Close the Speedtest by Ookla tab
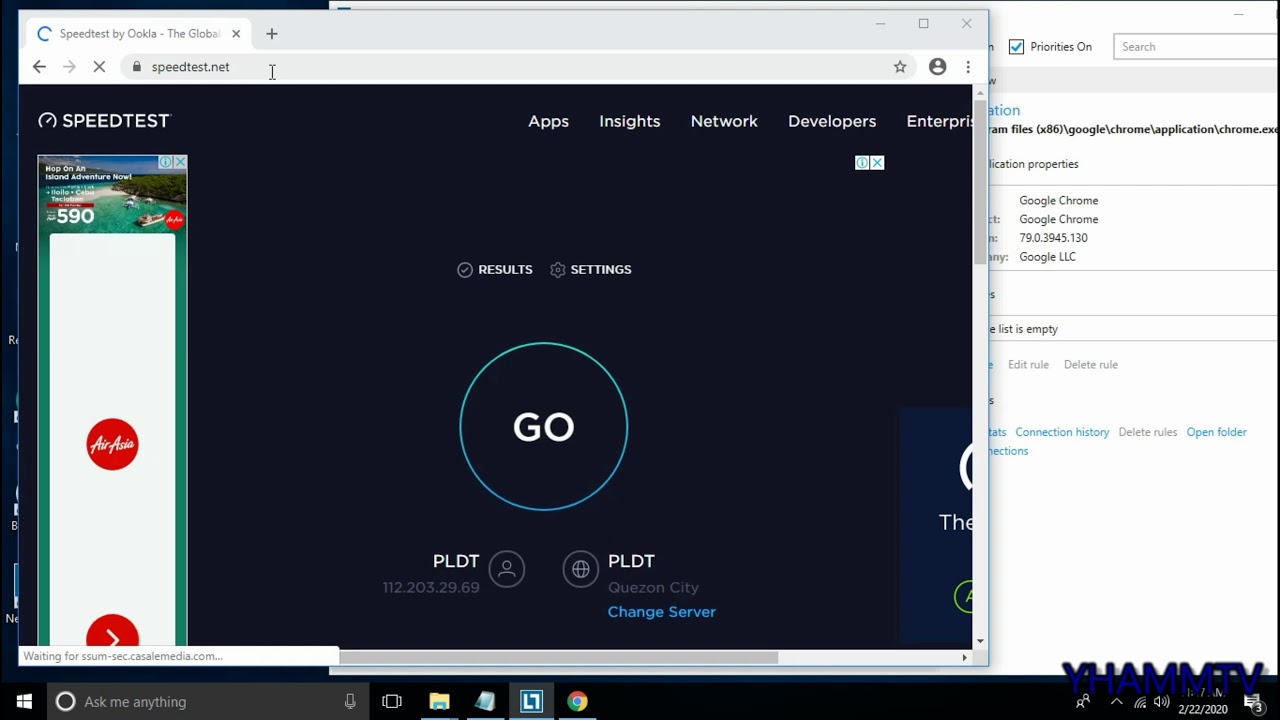Viewport: 1280px width, 720px height. click(236, 34)
